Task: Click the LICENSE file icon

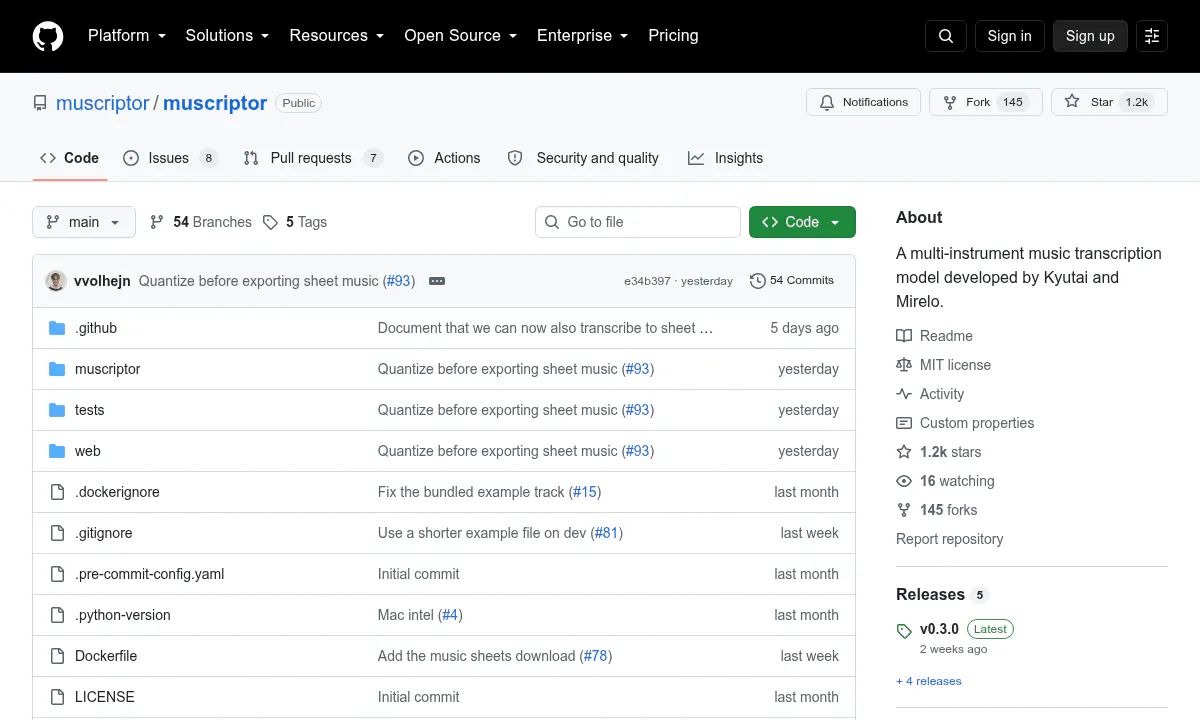Action: click(x=57, y=697)
